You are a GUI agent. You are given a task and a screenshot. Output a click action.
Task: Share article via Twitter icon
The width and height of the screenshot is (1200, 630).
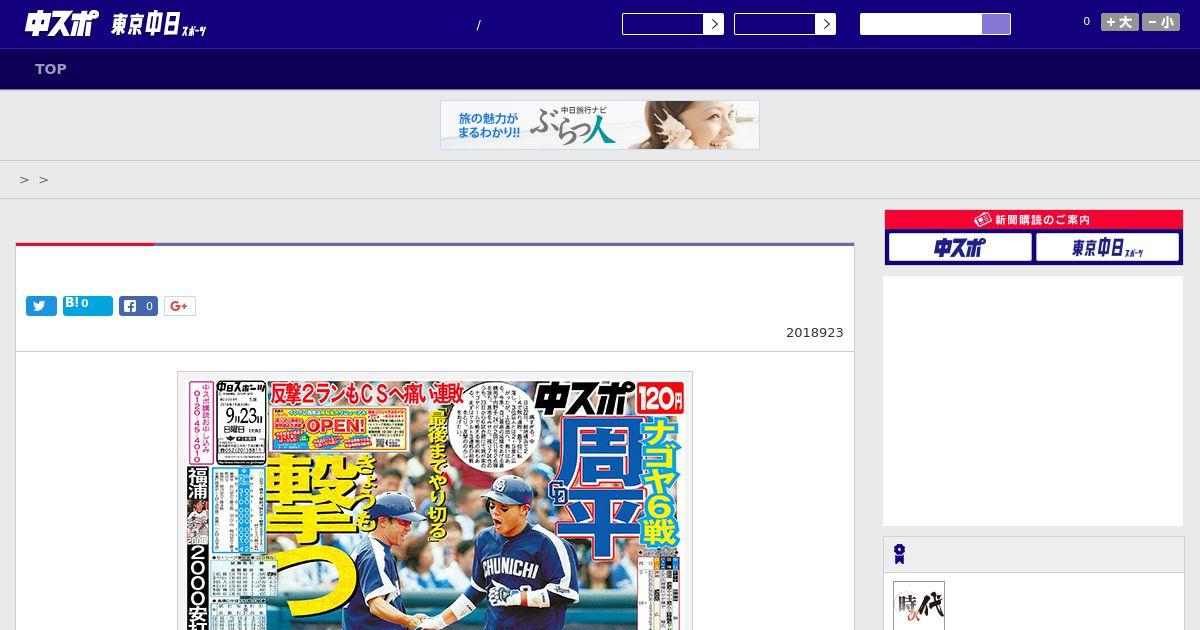[41, 306]
